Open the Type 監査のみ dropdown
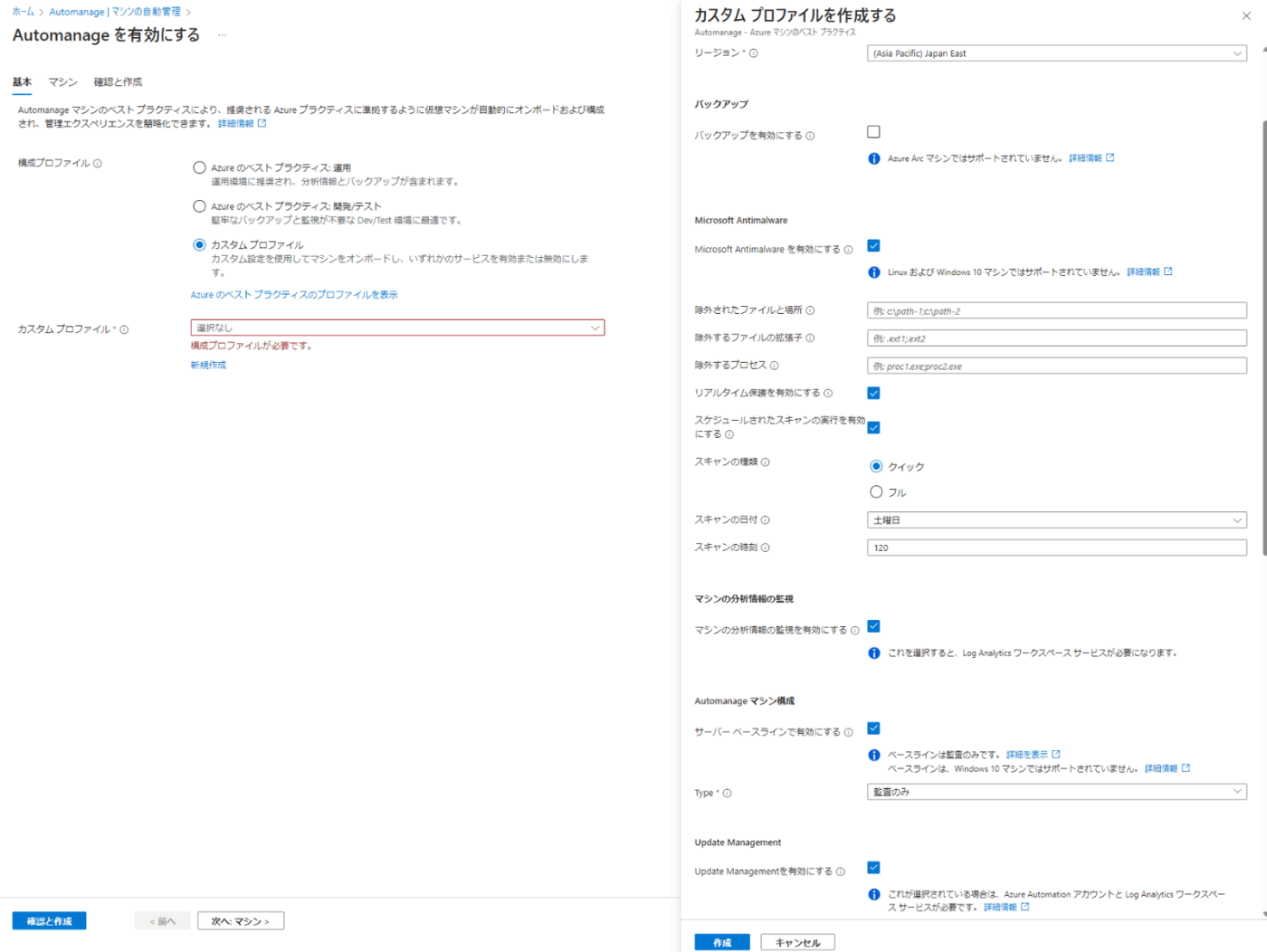This screenshot has height=952, width=1267. (1056, 792)
